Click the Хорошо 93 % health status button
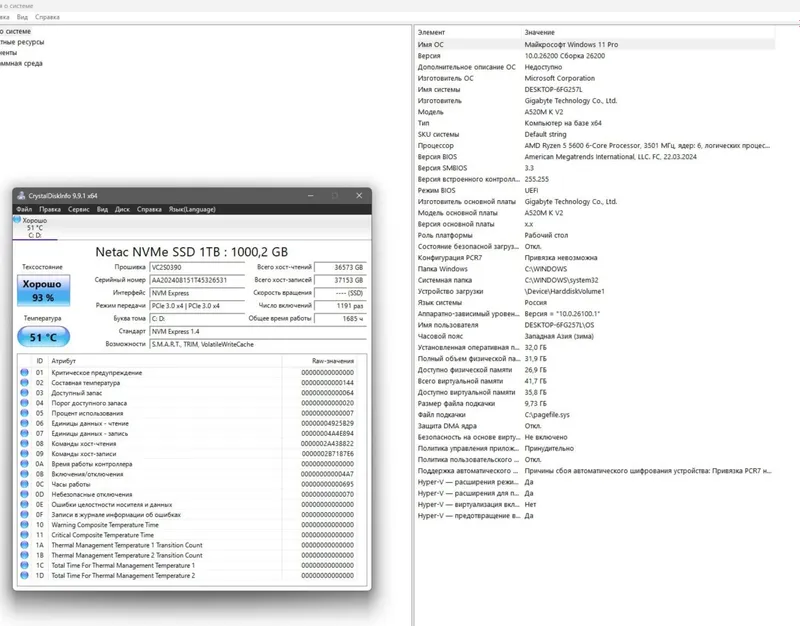800x626 pixels. (x=43, y=290)
